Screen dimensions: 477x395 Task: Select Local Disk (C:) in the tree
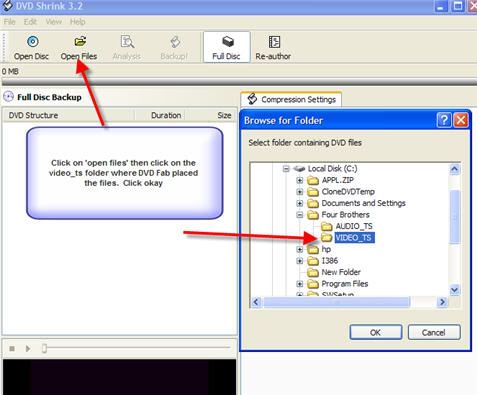[x=332, y=169]
